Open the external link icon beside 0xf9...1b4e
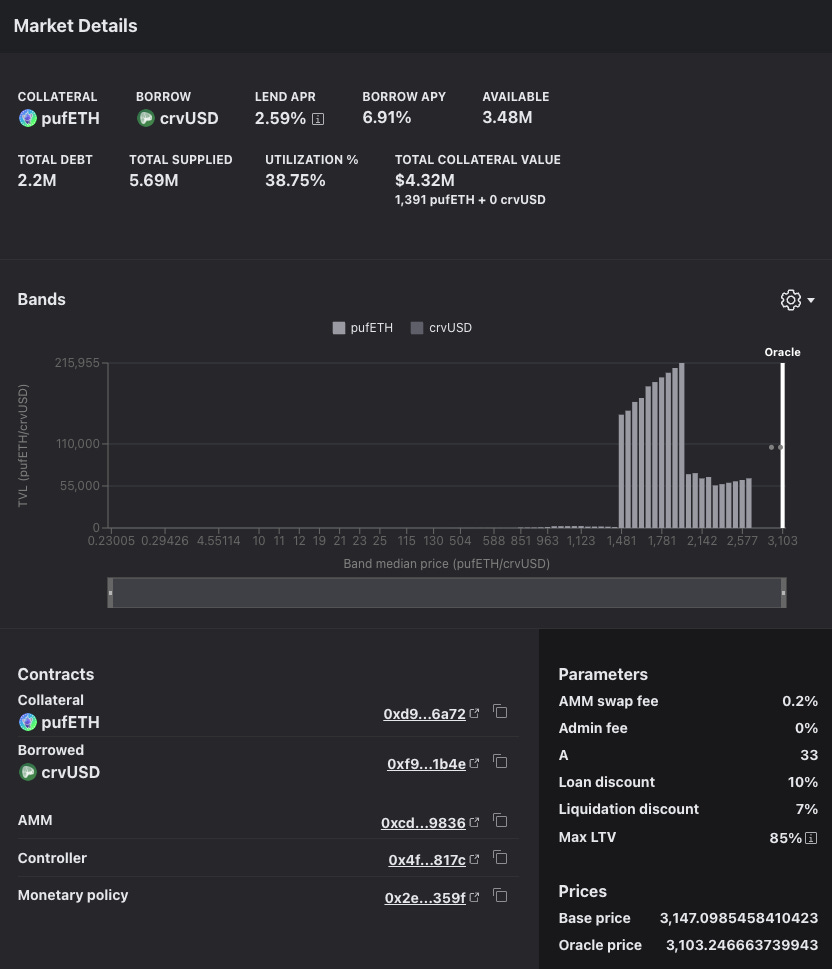Screen dimensions: 832x969 [x=474, y=763]
